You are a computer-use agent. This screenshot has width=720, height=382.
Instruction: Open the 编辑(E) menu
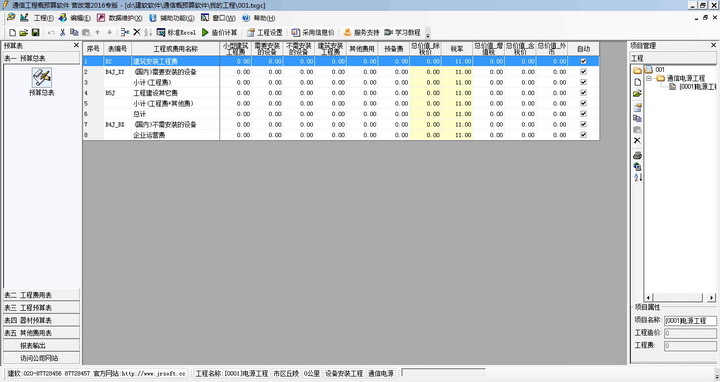coord(80,18)
